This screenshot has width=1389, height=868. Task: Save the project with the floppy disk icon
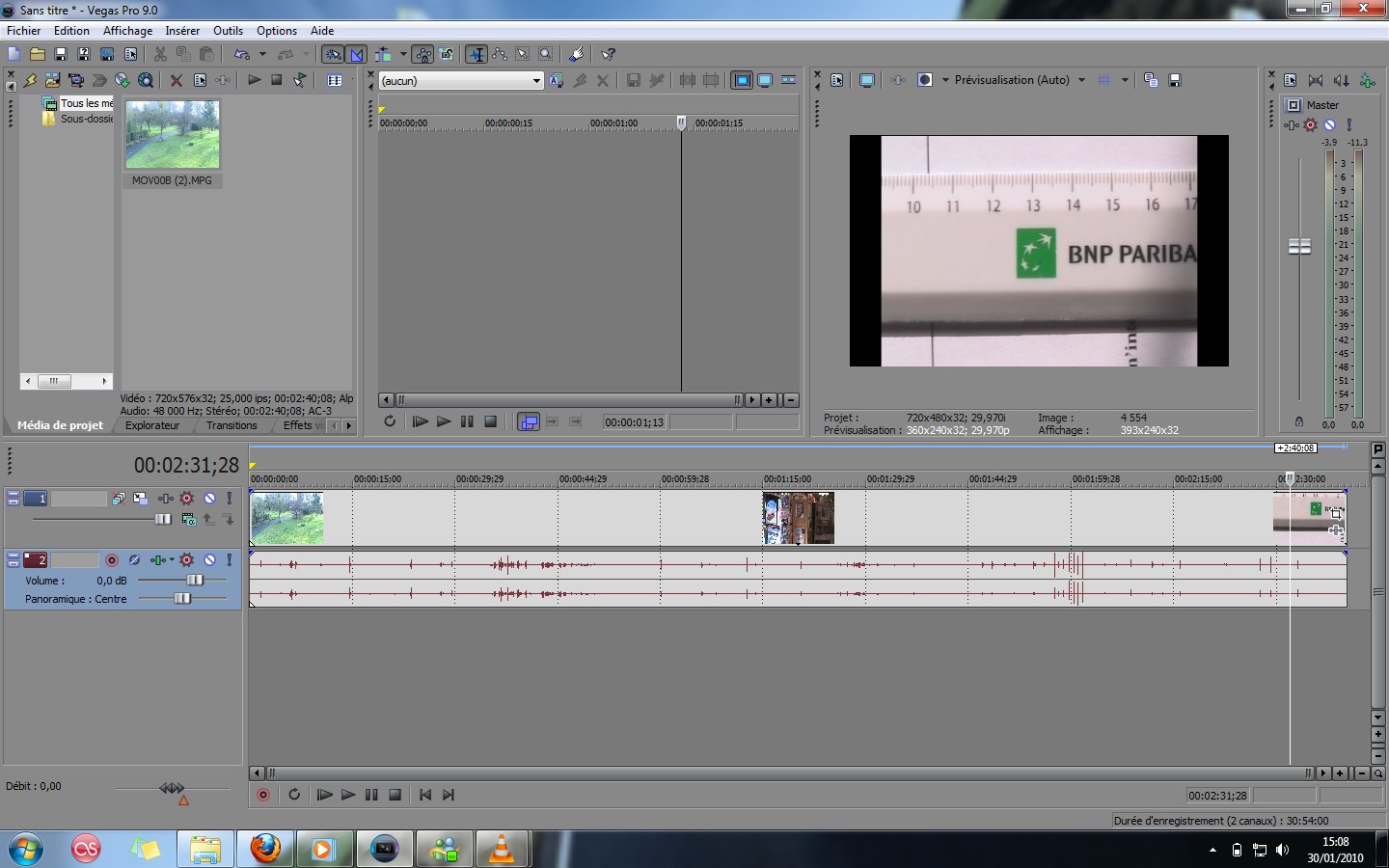tap(61, 54)
